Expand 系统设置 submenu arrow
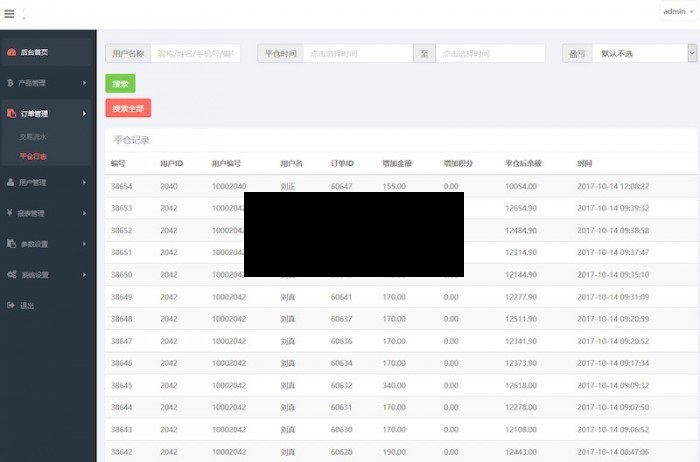700x462 pixels. (84, 275)
